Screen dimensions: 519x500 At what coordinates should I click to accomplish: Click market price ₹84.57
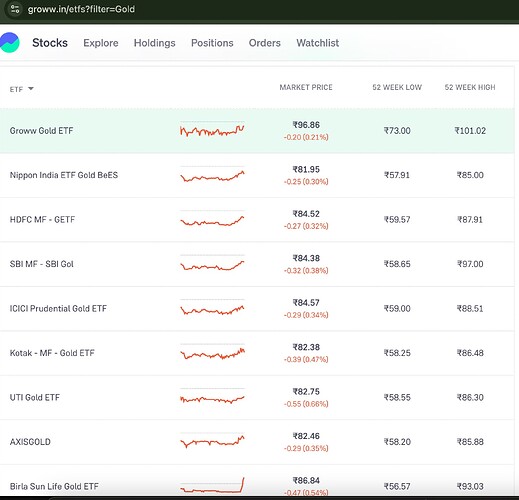(306, 303)
